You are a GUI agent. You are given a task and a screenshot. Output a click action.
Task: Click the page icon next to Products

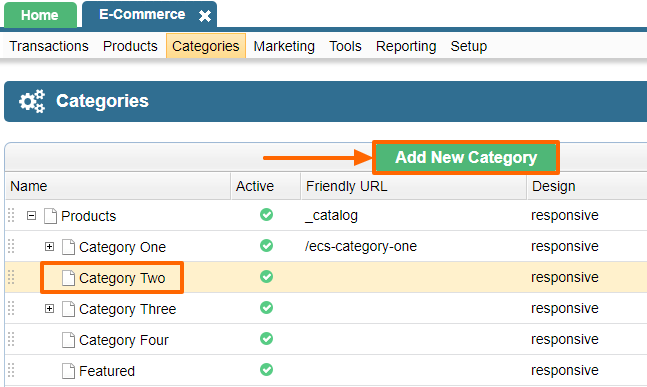point(50,216)
